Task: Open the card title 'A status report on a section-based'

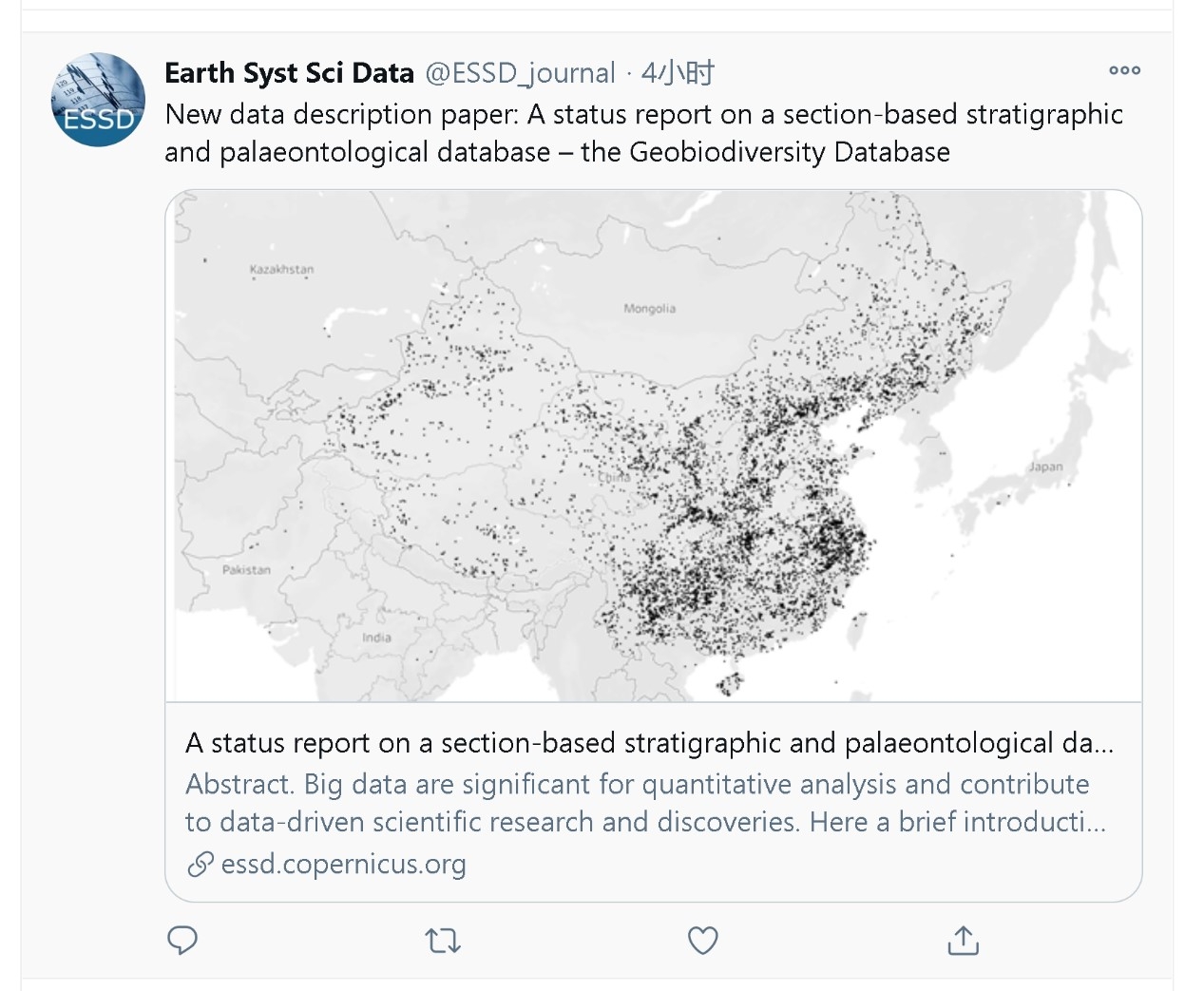Action: 649,743
